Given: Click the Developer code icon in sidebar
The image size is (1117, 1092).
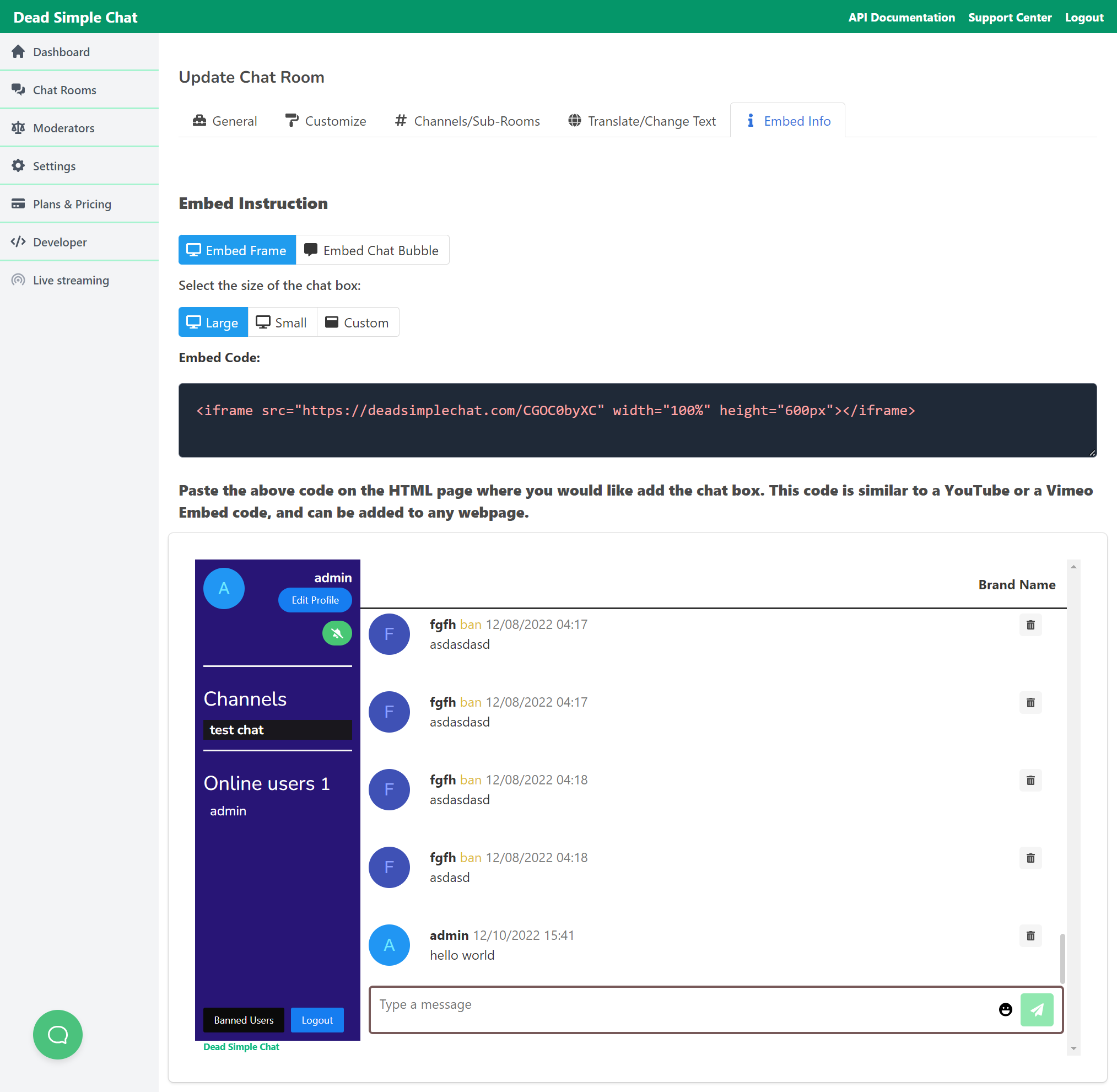Looking at the screenshot, I should tap(18, 241).
